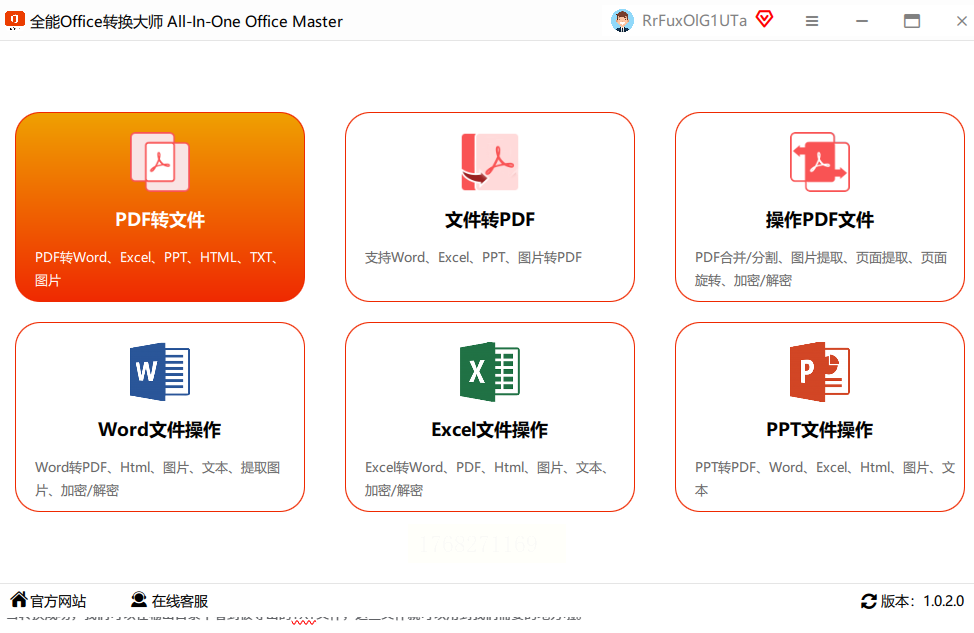Click the 操作PDF文件 card icon
Viewport: 974px width, 633px height.
(819, 162)
